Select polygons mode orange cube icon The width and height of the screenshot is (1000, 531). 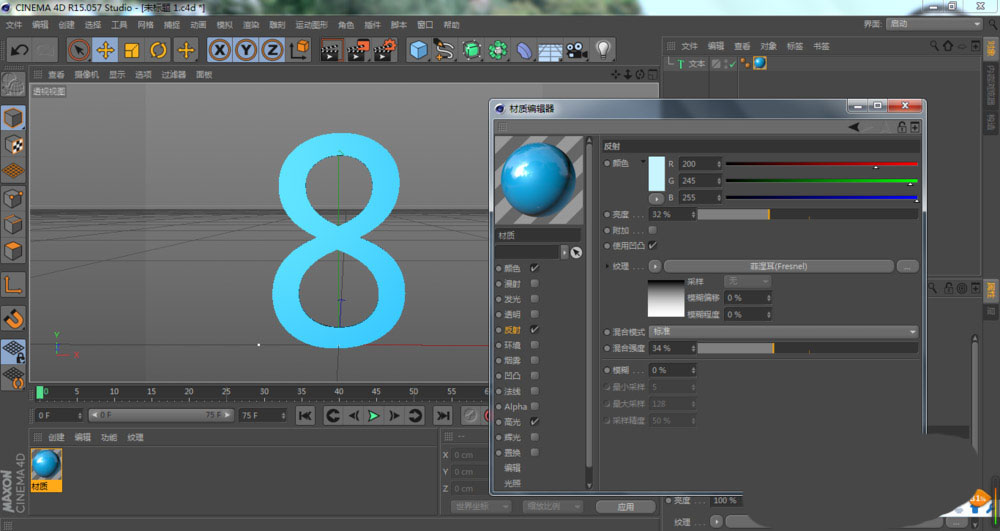(13, 251)
